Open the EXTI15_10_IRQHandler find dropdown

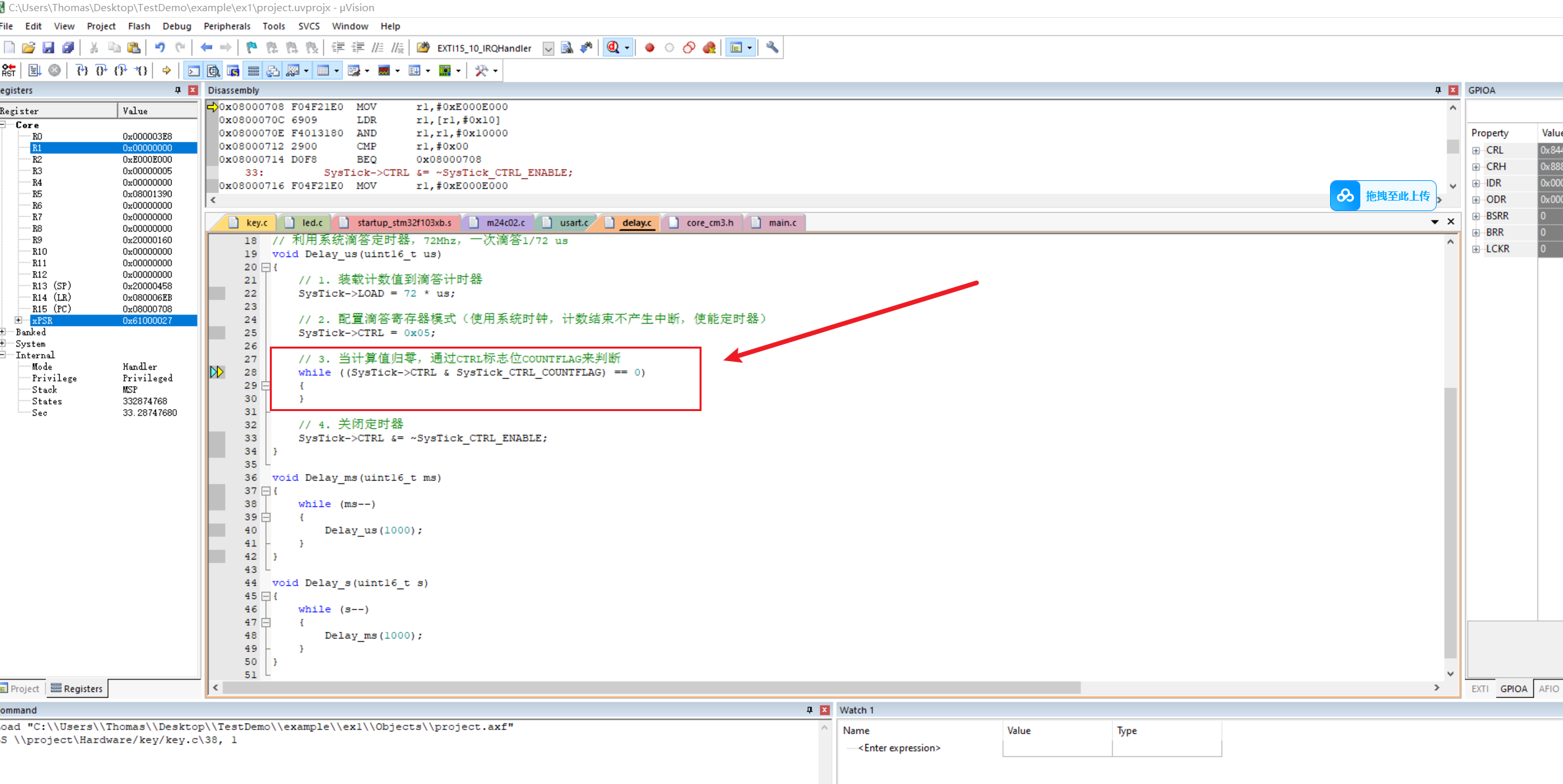point(548,48)
